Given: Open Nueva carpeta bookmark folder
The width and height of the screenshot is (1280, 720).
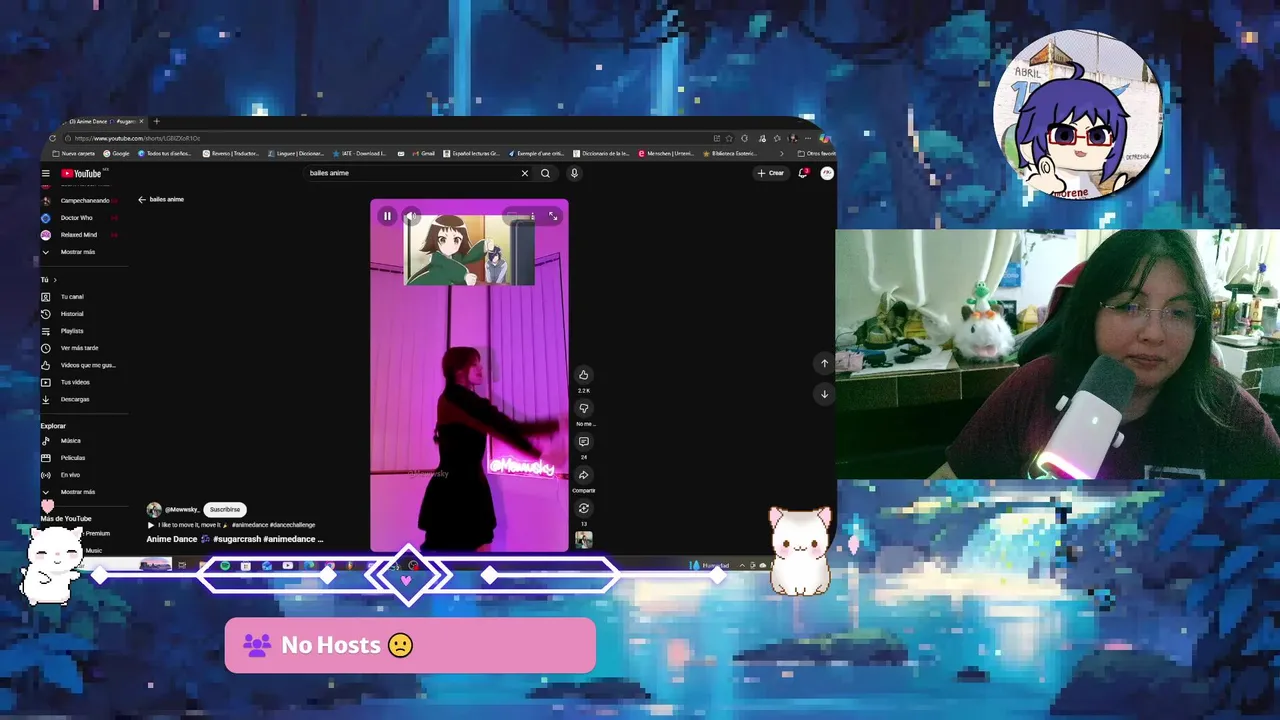Looking at the screenshot, I should pyautogui.click(x=73, y=154).
